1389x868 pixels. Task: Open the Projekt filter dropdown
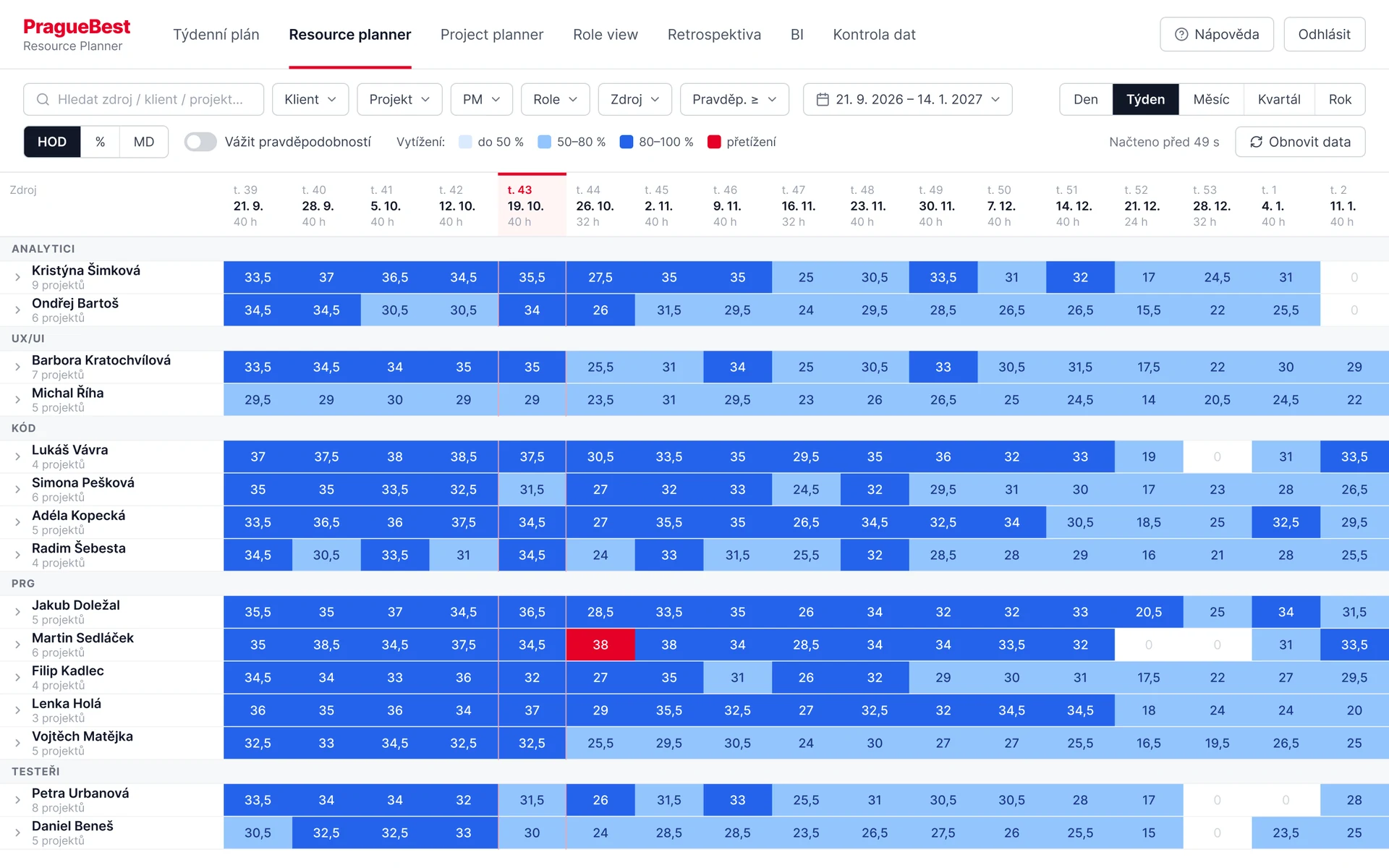[x=399, y=99]
